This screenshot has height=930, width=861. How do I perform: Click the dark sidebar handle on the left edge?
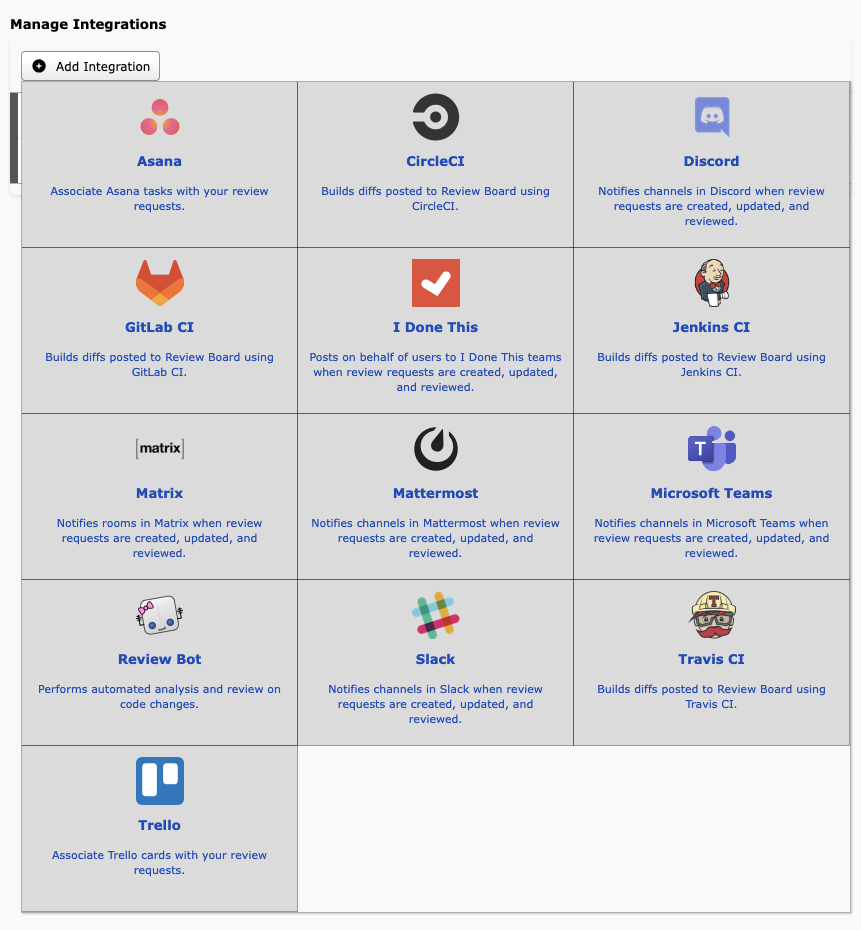[14, 138]
